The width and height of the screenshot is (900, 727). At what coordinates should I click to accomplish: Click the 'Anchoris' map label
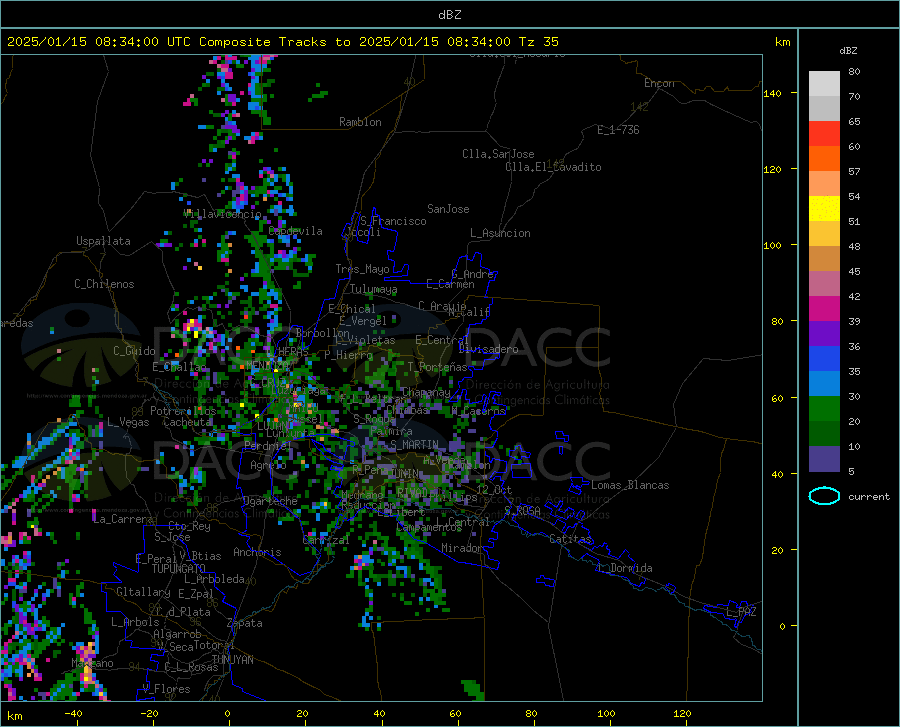pos(257,553)
